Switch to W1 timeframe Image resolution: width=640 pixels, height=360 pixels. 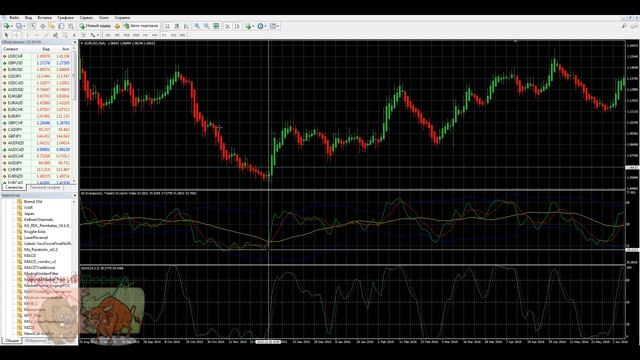click(173, 35)
